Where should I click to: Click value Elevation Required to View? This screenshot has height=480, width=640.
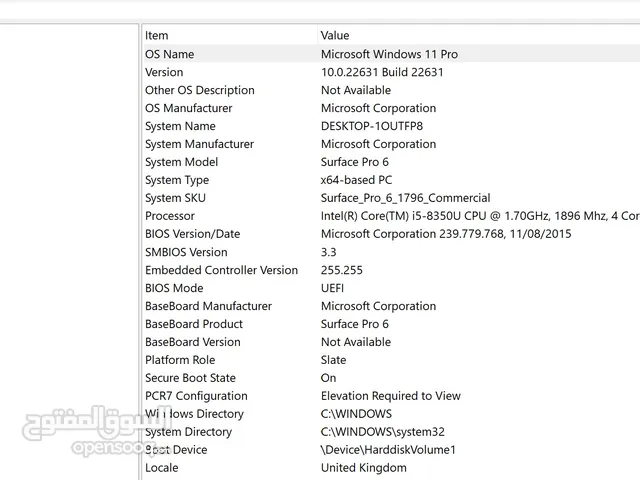click(391, 396)
